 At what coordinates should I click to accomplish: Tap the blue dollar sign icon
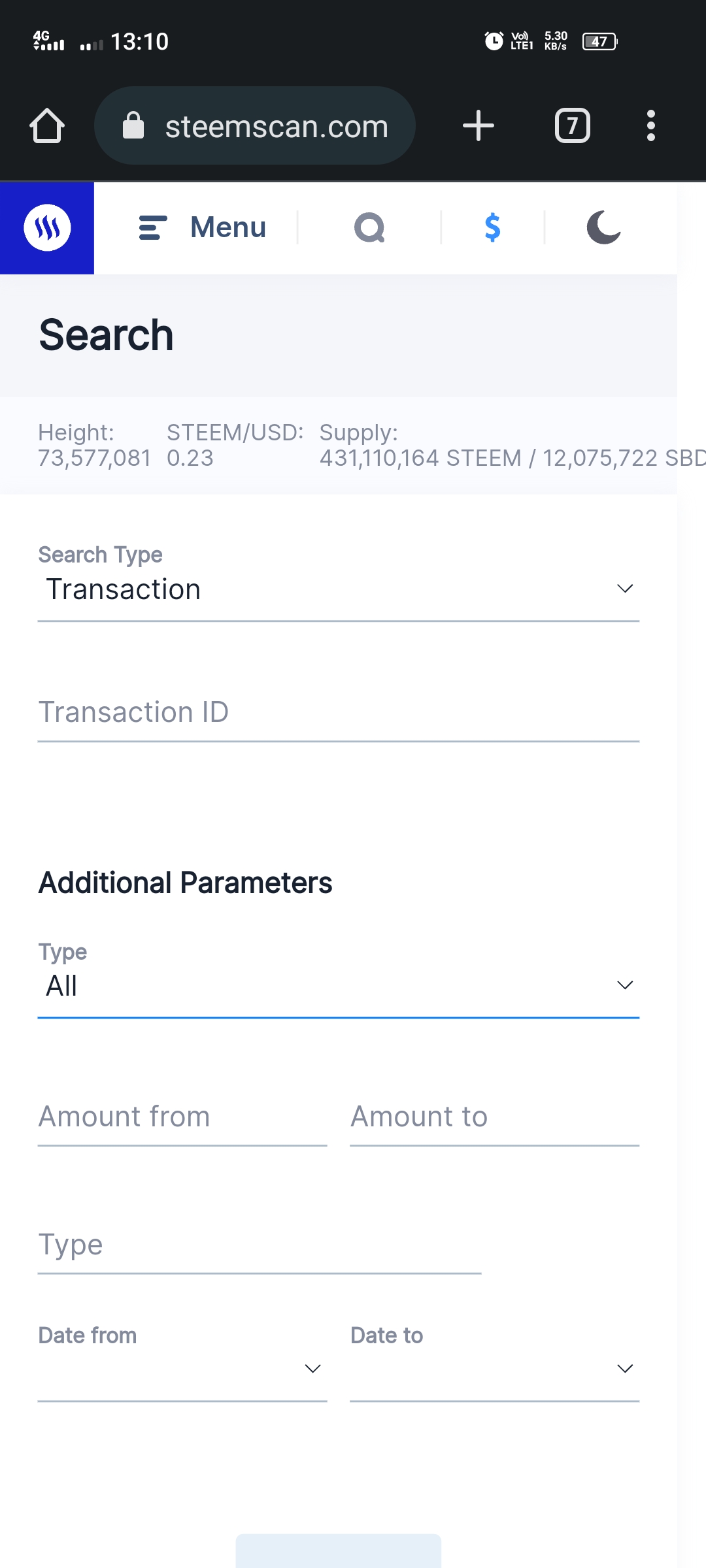point(492,227)
